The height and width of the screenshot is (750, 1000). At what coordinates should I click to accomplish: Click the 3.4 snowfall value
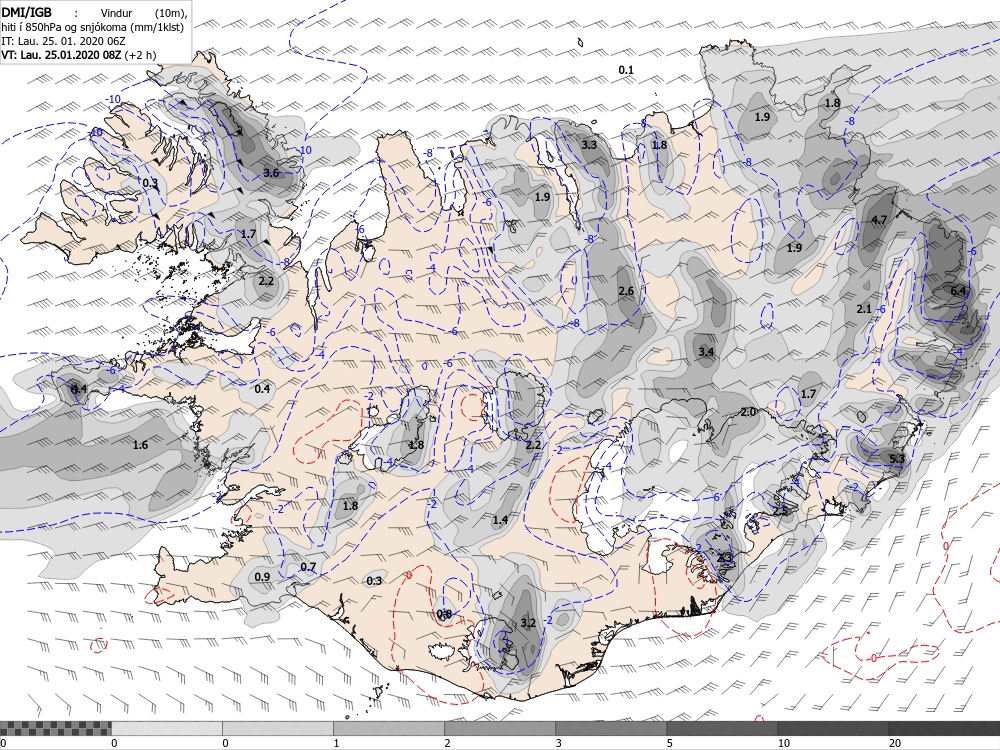coord(706,351)
